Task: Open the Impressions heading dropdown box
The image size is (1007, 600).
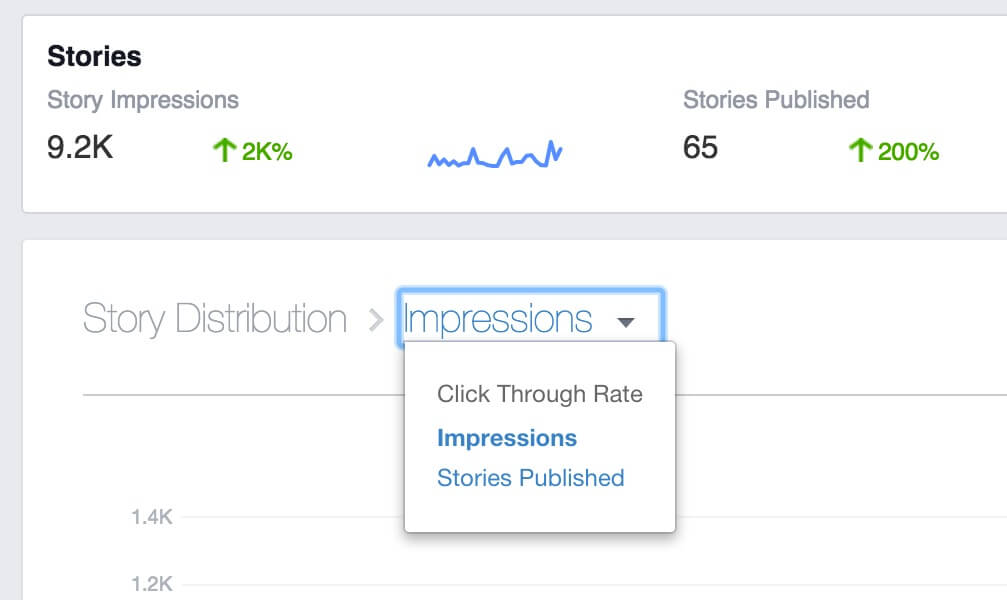Action: 530,319
